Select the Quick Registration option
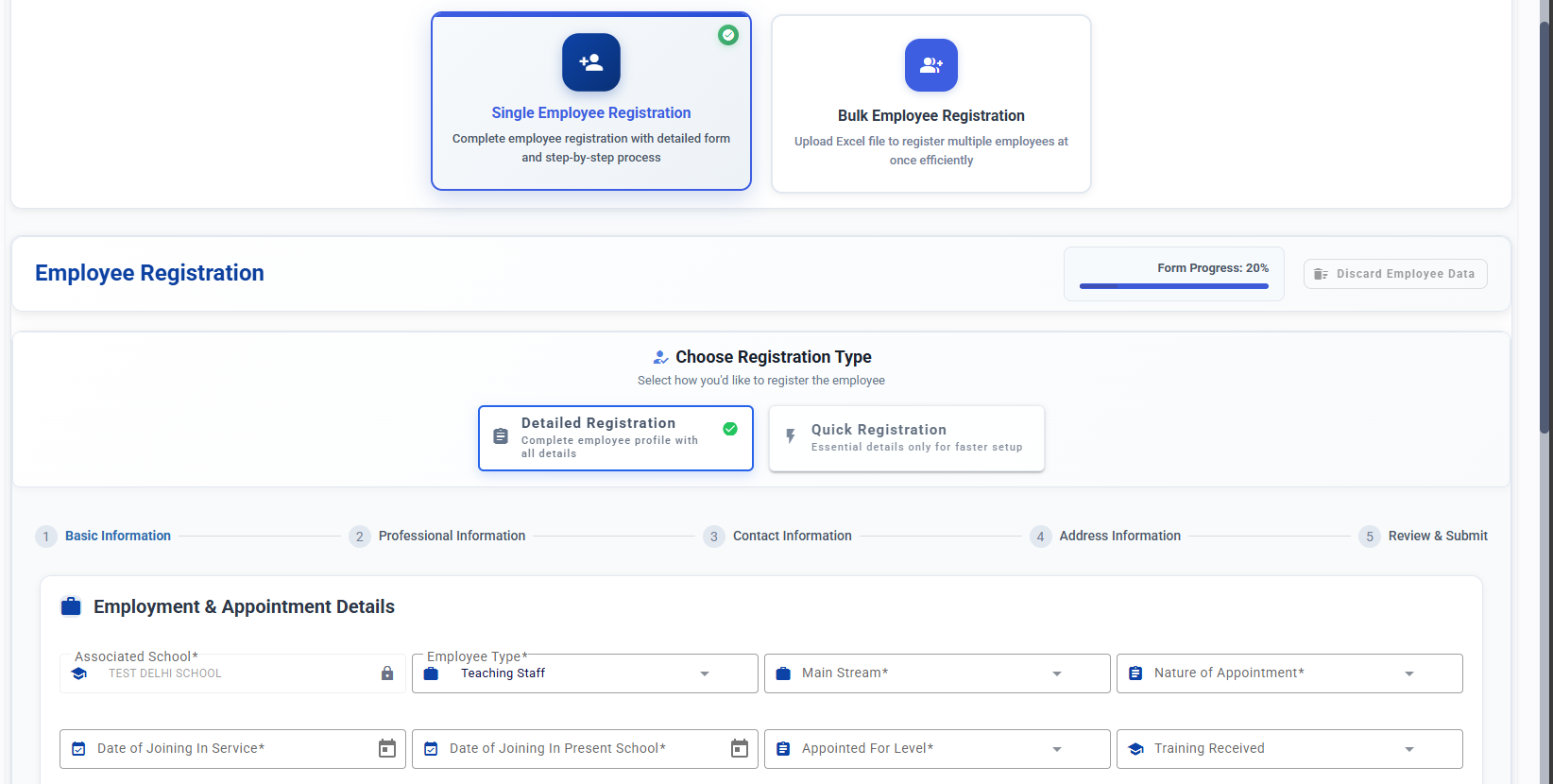Viewport: 1553px width, 784px height. (x=907, y=438)
